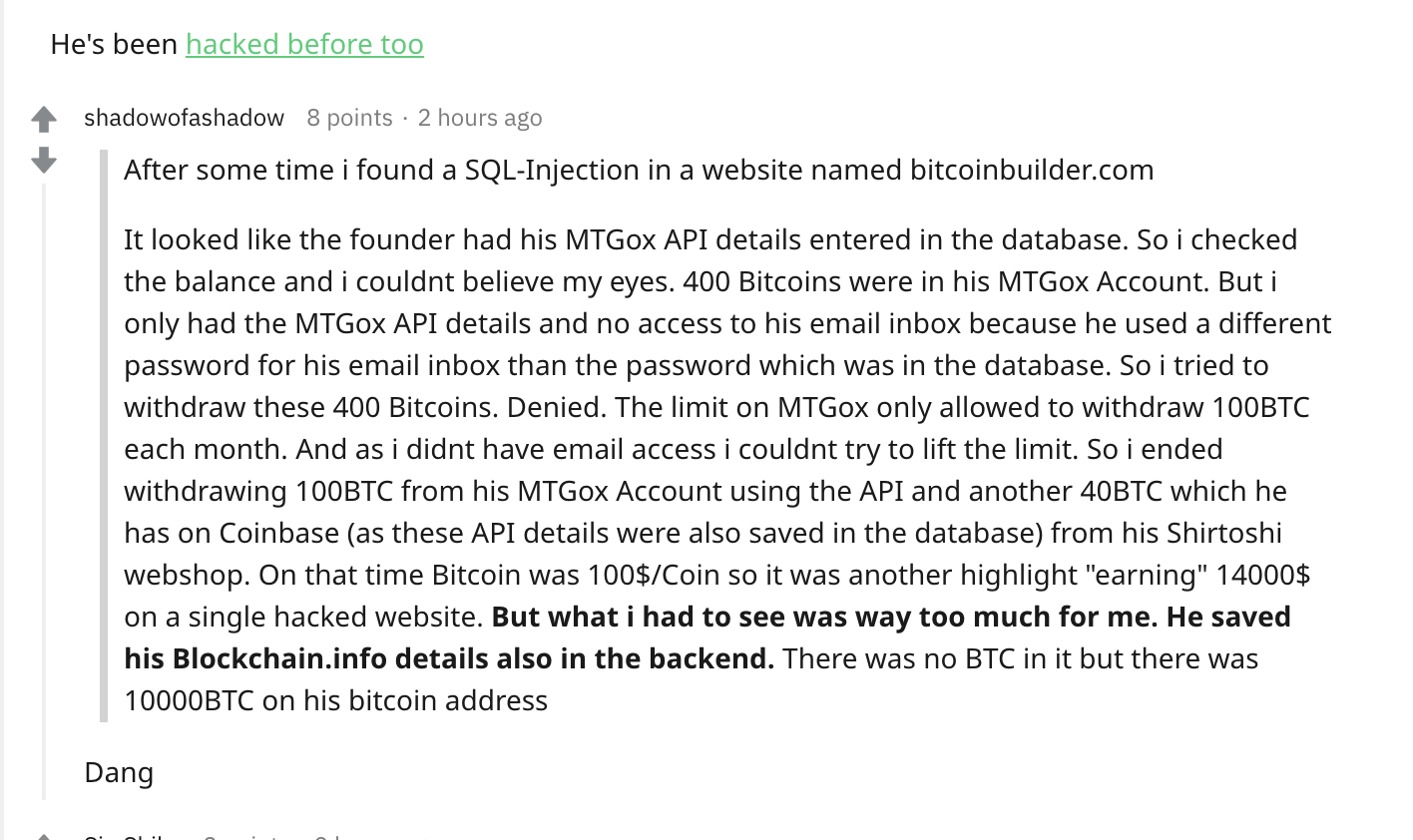The width and height of the screenshot is (1413, 840).
Task: Click the word "Shirtoshi" in the quote
Action: [1224, 533]
